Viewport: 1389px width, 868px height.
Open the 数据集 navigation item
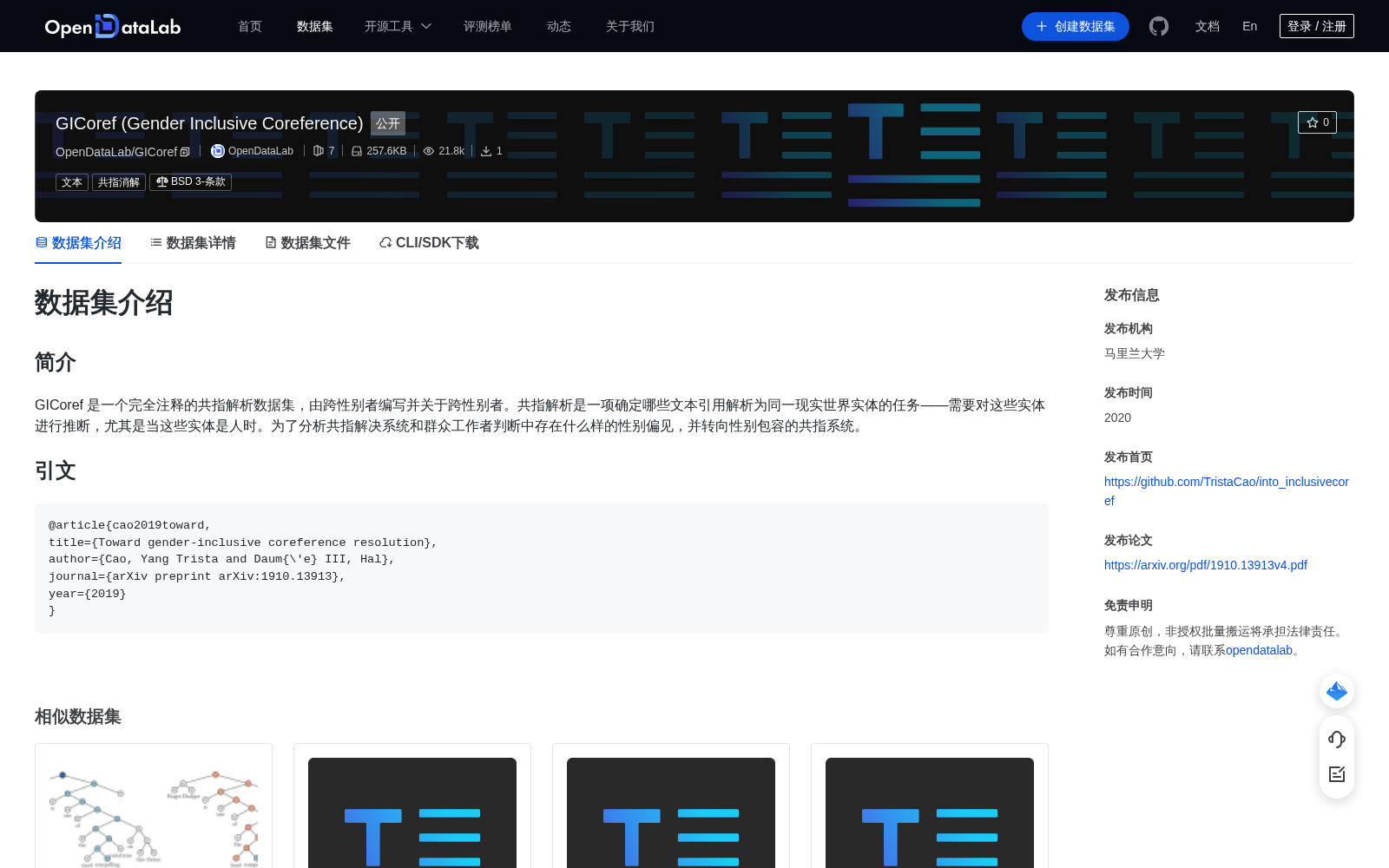click(x=315, y=26)
